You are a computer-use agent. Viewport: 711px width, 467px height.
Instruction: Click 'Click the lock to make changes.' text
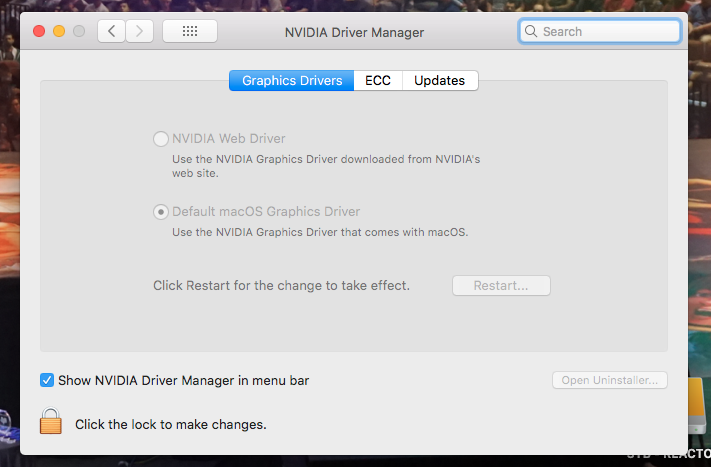170,424
